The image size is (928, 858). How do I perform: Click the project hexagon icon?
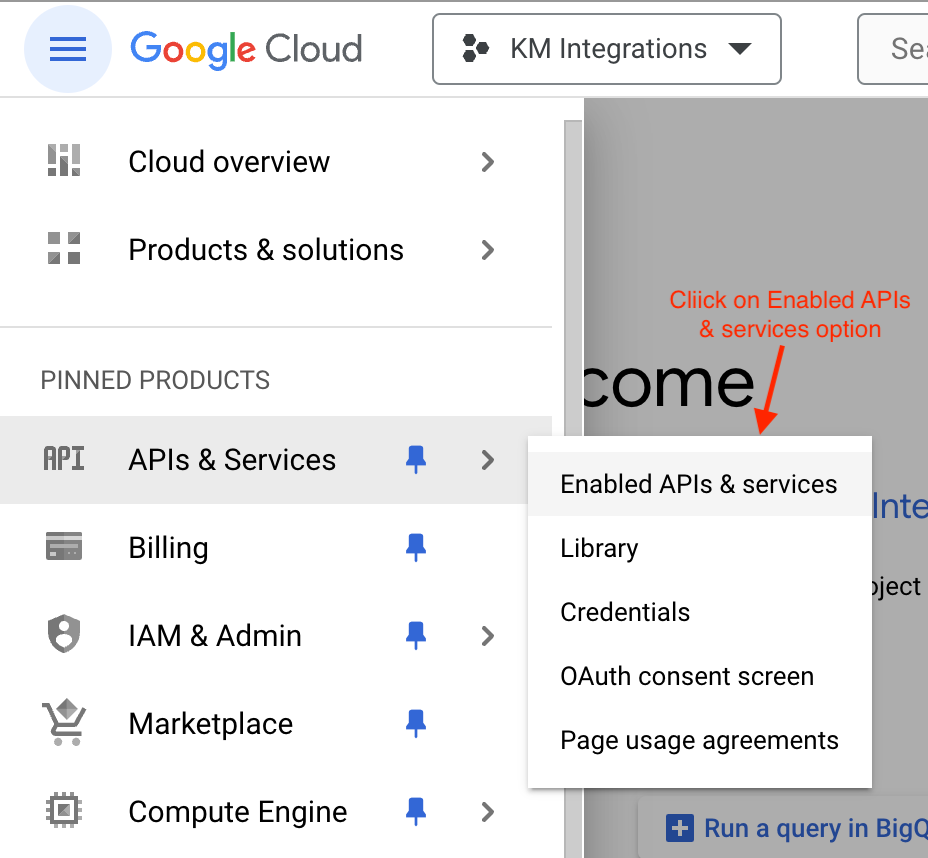tap(475, 49)
